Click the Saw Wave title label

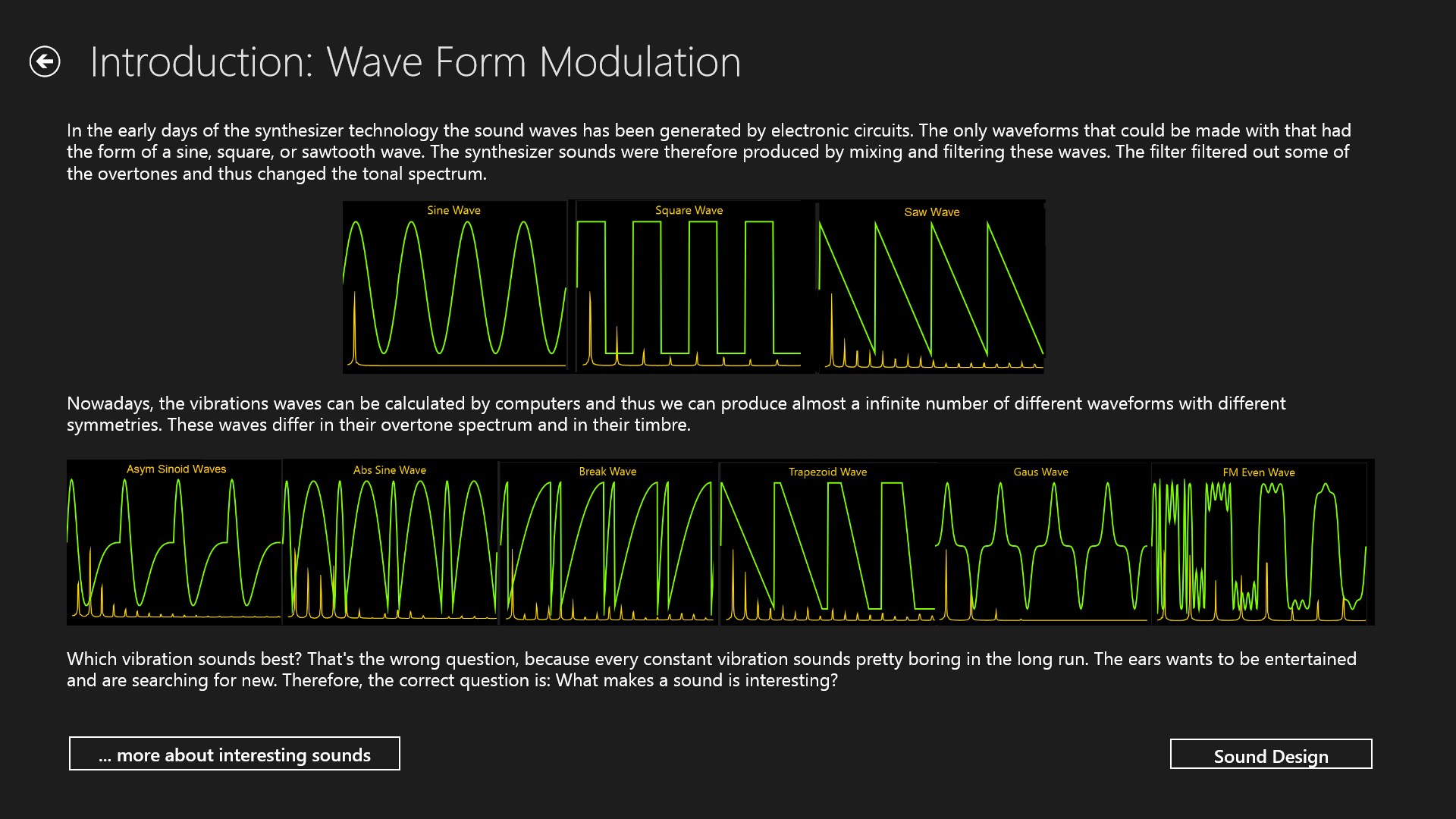(931, 213)
